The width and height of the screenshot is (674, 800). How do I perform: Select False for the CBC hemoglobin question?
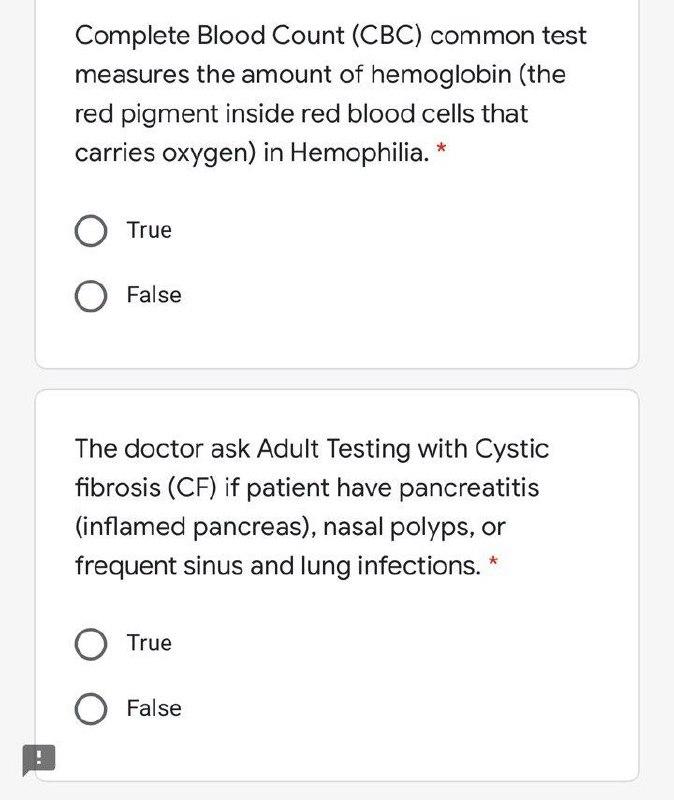[91, 295]
